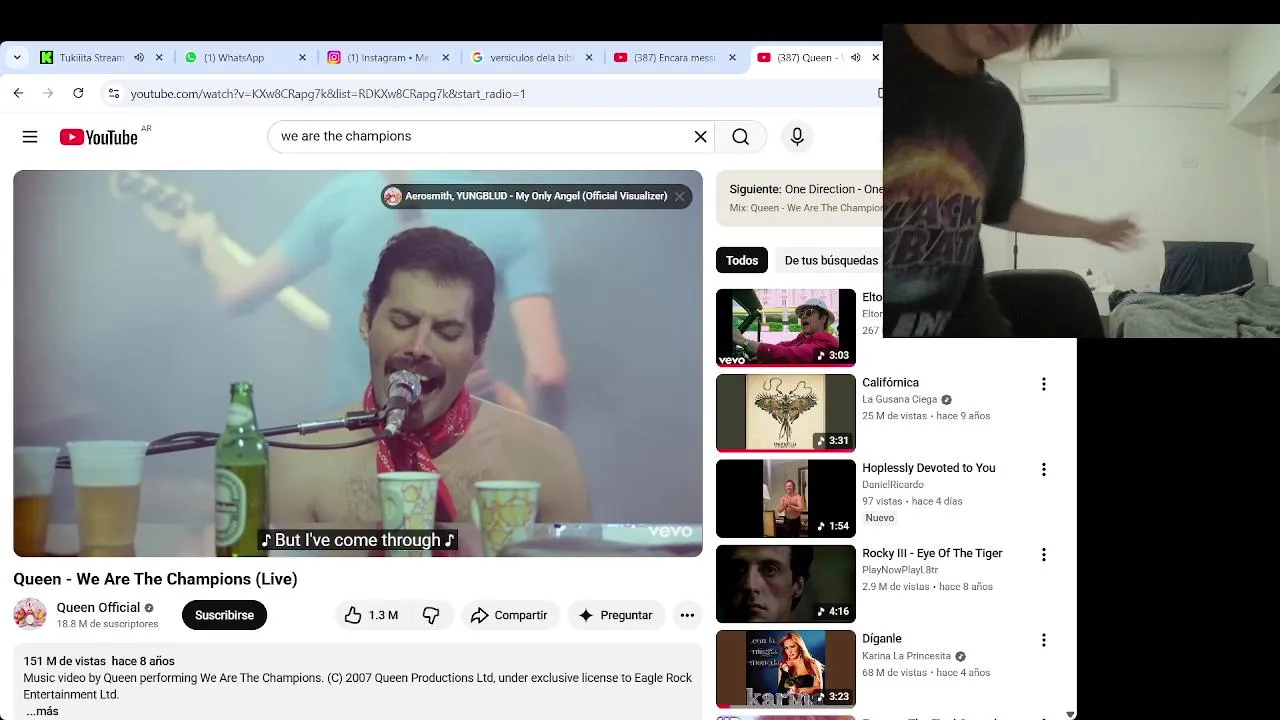Open Queen Official channel avatar
The width and height of the screenshot is (1280, 720).
click(30, 614)
